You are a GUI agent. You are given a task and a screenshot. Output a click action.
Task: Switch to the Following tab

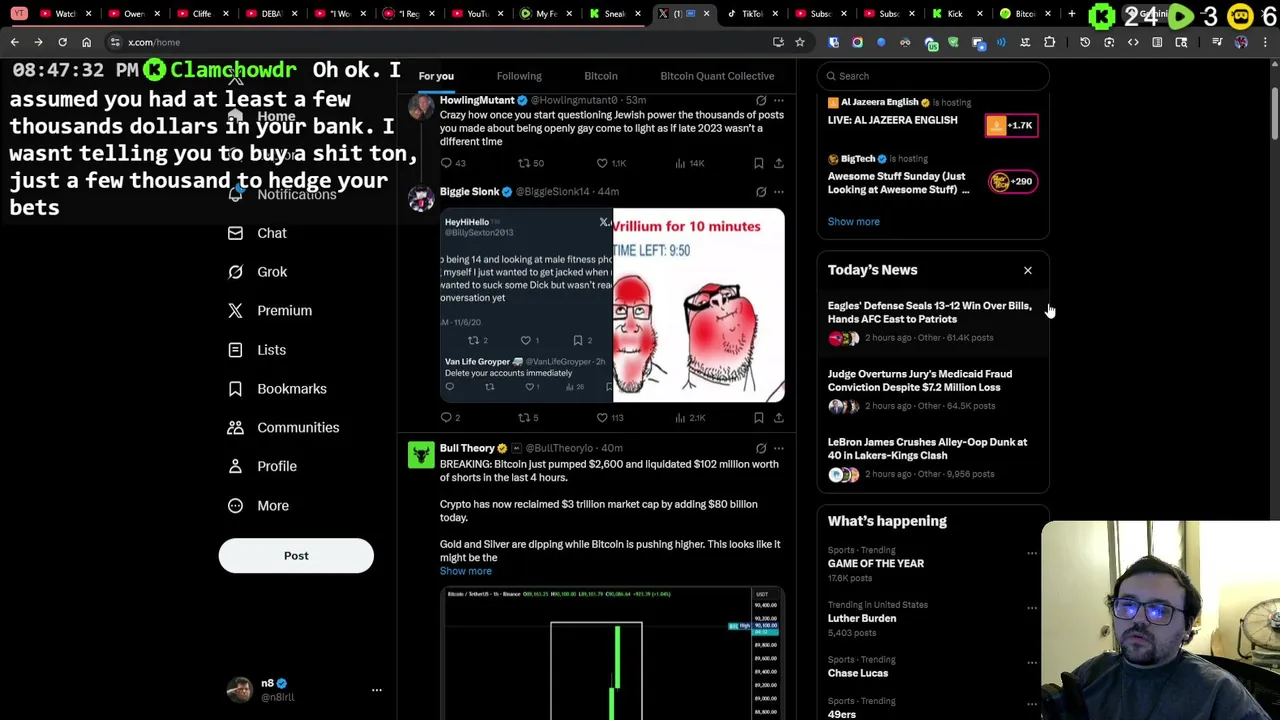(x=519, y=76)
